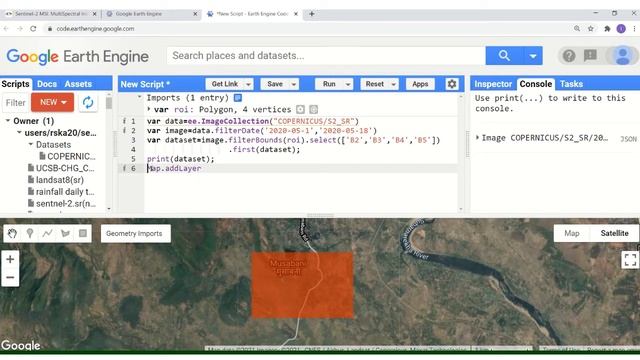Select the draw line tool

[x=47, y=233]
